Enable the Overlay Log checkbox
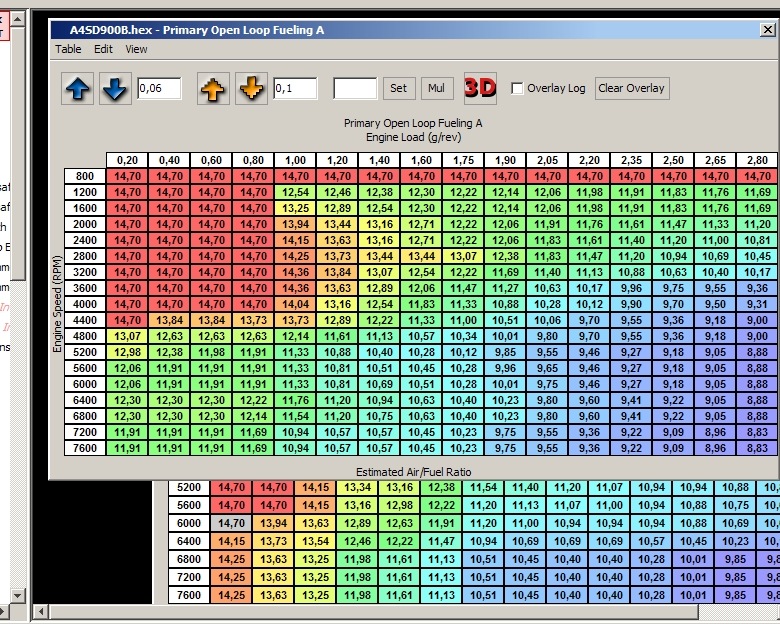Image resolution: width=780 pixels, height=624 pixels. point(517,89)
